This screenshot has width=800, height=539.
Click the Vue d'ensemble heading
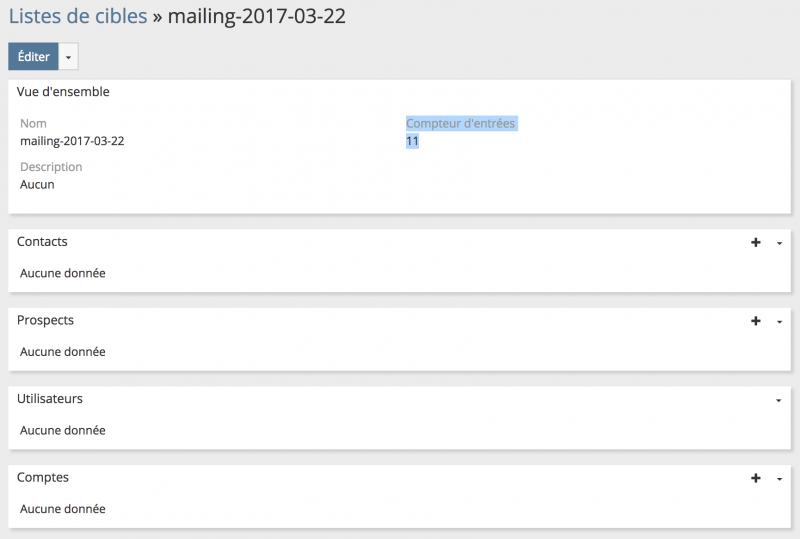[x=63, y=92]
